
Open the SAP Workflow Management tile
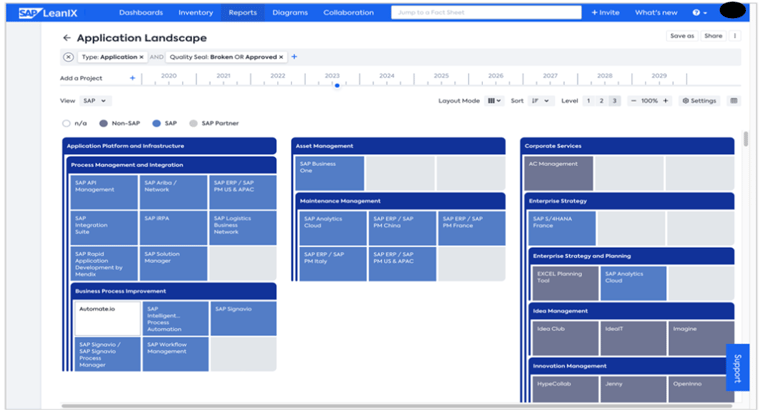176,354
